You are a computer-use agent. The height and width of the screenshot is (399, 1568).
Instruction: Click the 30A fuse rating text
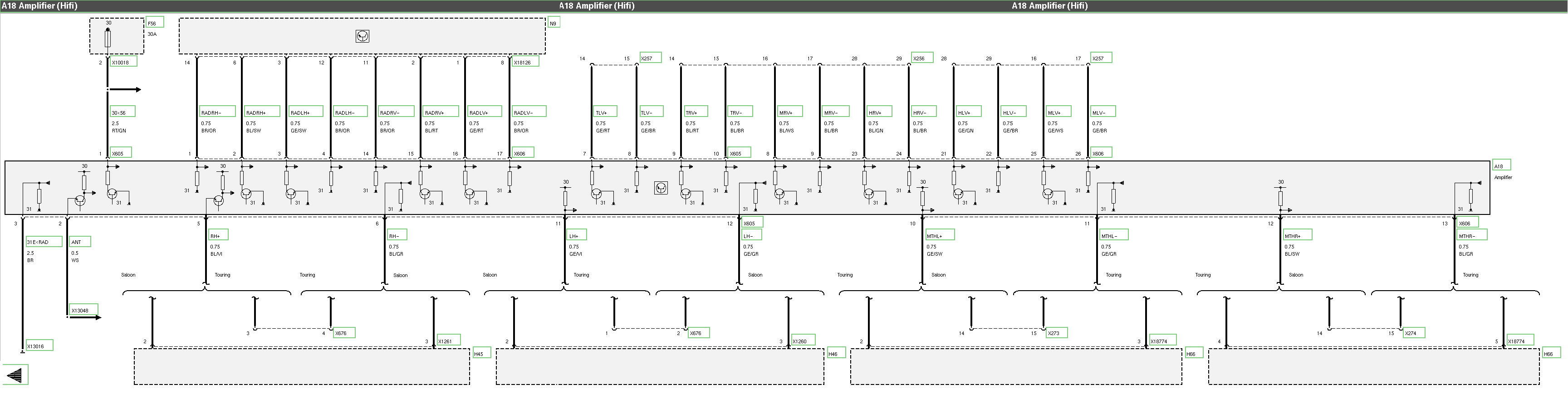[x=152, y=34]
